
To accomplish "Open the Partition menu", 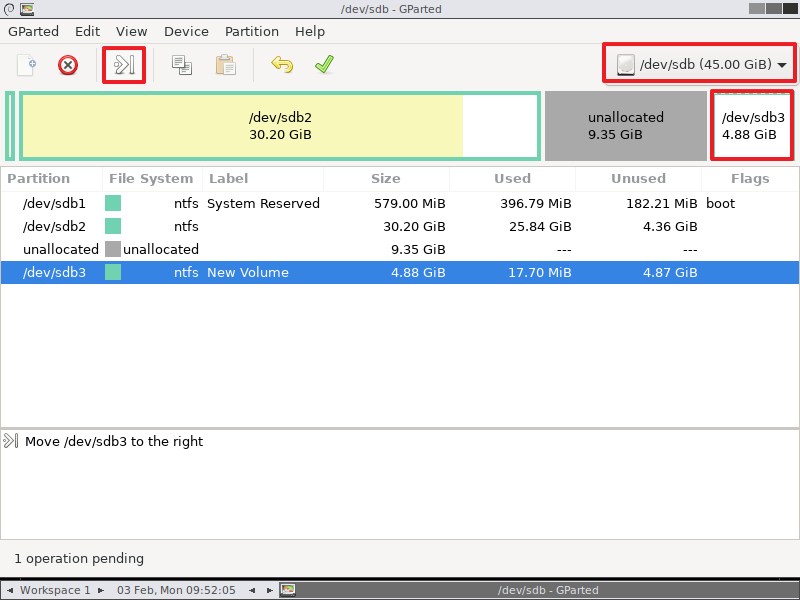I will pos(251,31).
